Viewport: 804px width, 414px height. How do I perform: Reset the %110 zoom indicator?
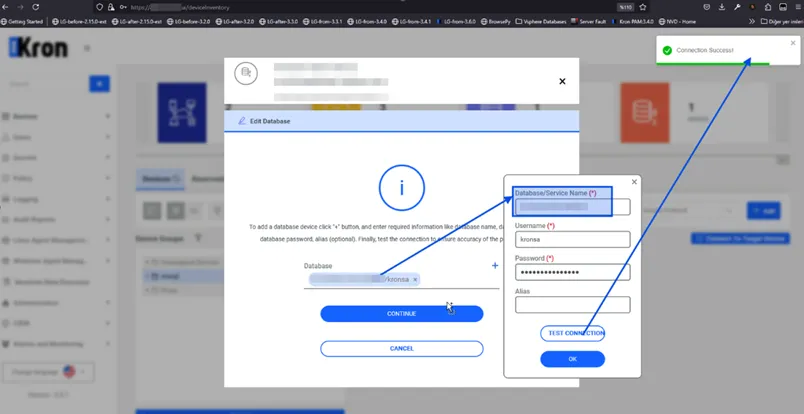[x=626, y=7]
